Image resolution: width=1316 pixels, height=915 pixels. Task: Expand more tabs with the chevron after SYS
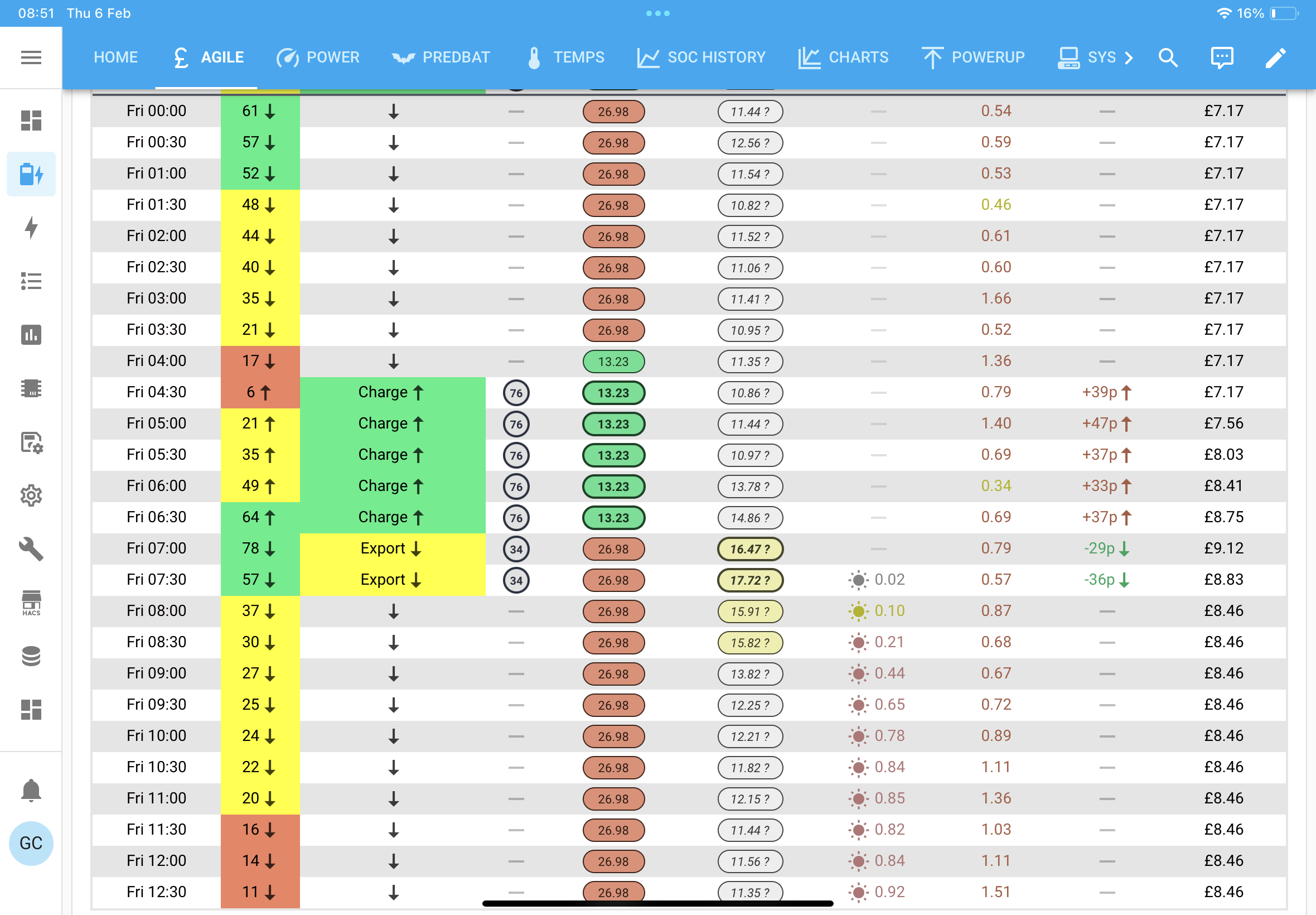coord(1129,57)
